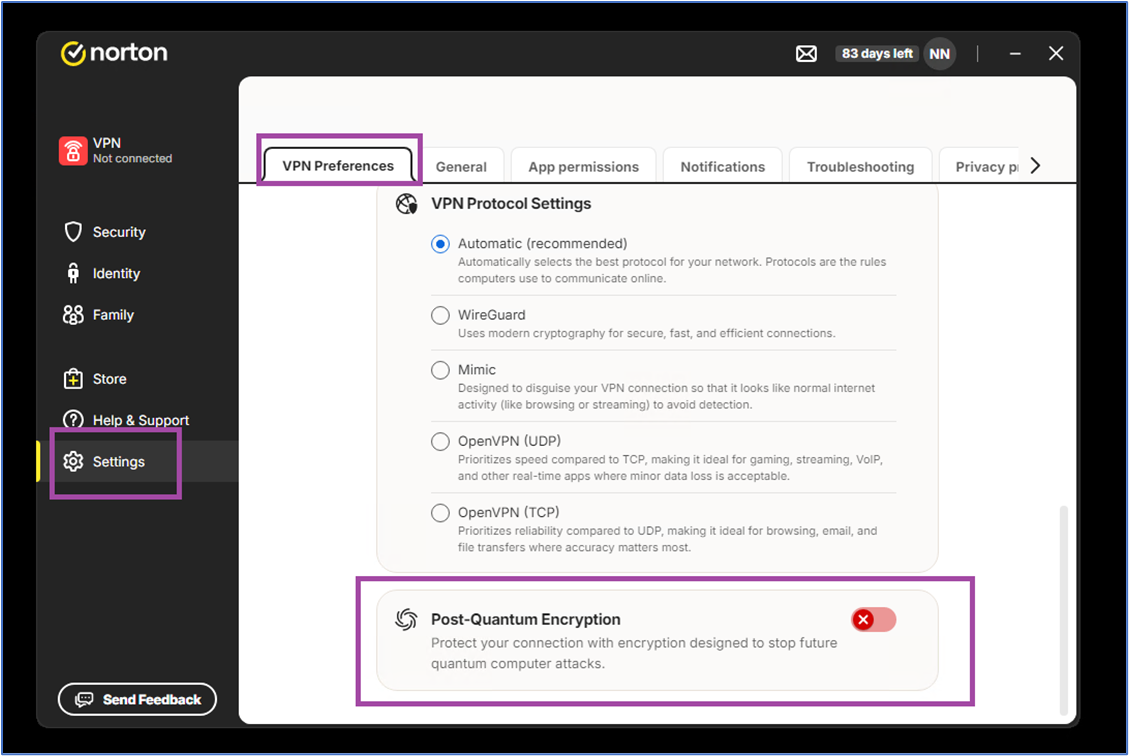Open Family in the sidebar
The image size is (1129, 756).
tap(137, 315)
